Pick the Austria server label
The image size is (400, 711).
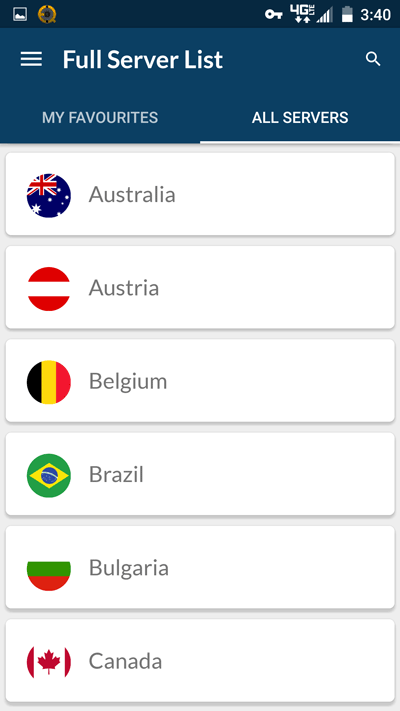[124, 288]
